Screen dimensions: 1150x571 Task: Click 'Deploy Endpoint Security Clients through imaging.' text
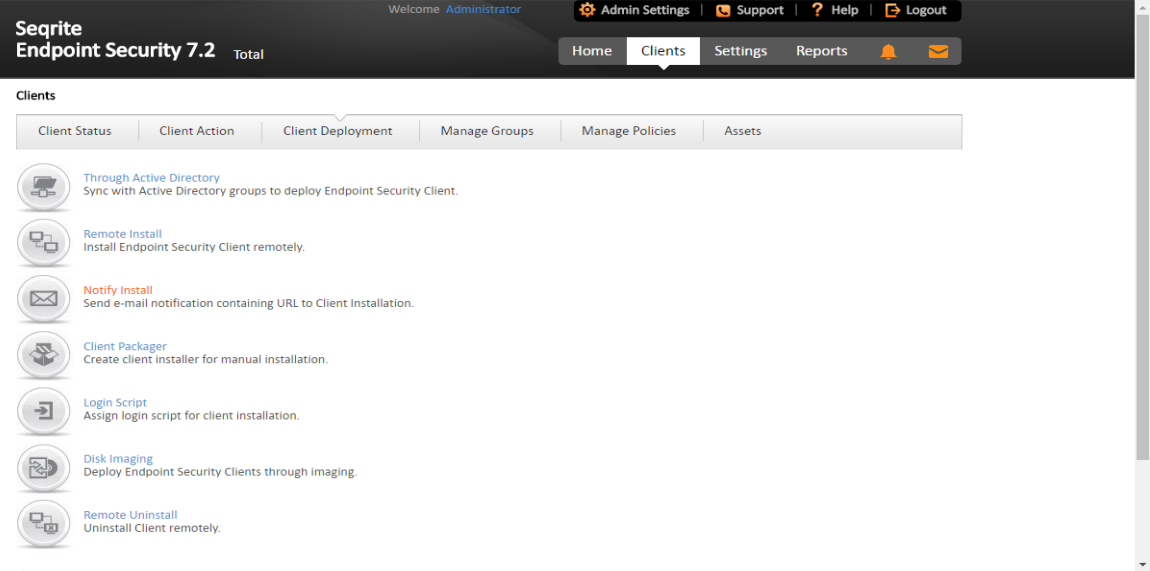tap(220, 472)
